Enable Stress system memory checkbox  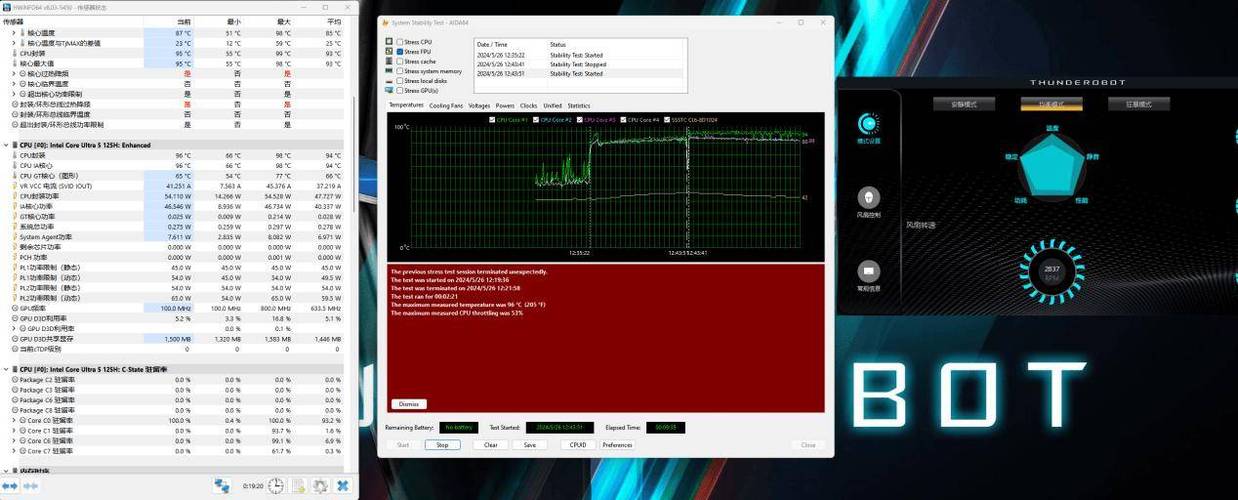coord(400,71)
